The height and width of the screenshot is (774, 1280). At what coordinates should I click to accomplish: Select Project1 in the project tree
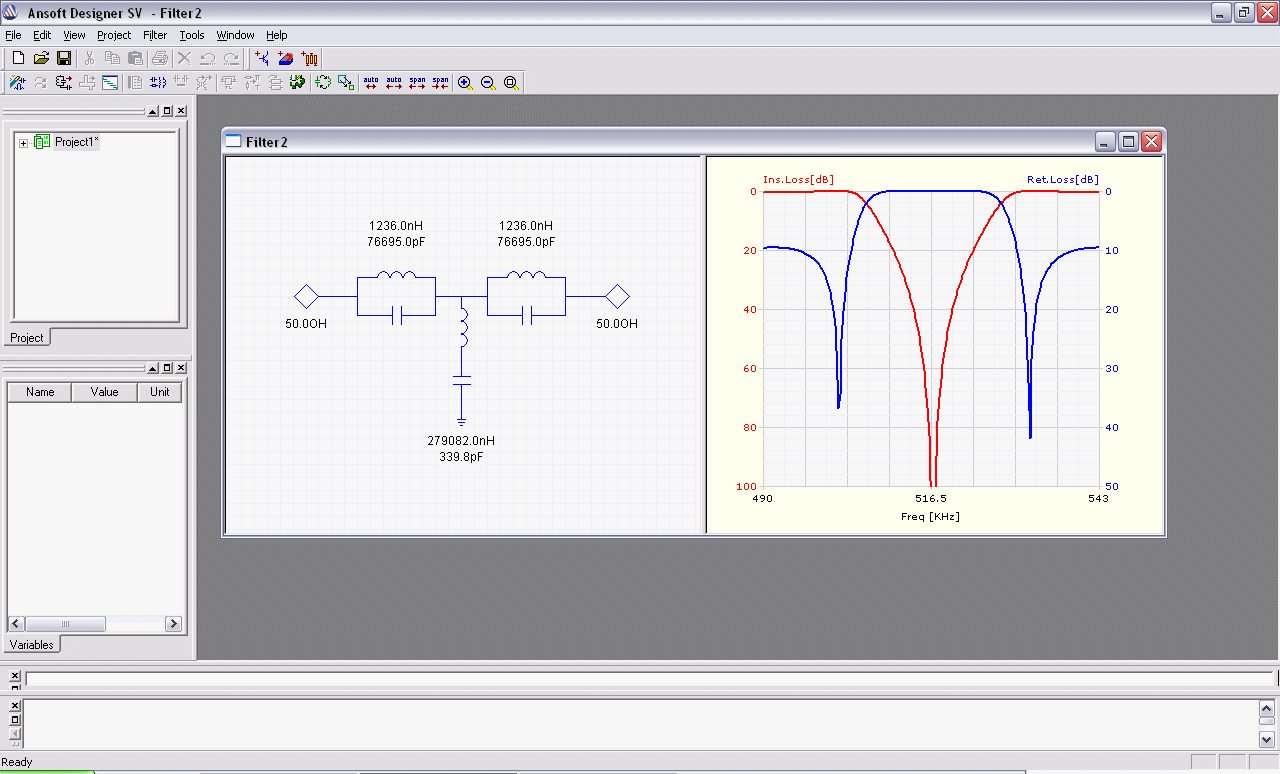pyautogui.click(x=76, y=142)
